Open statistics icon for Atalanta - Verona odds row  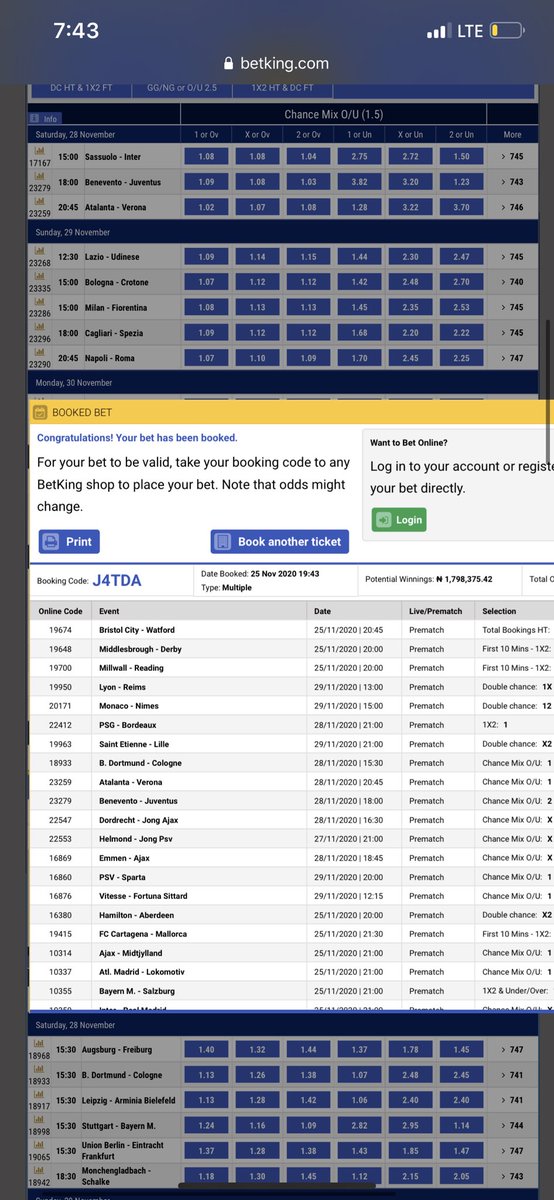(x=40, y=200)
